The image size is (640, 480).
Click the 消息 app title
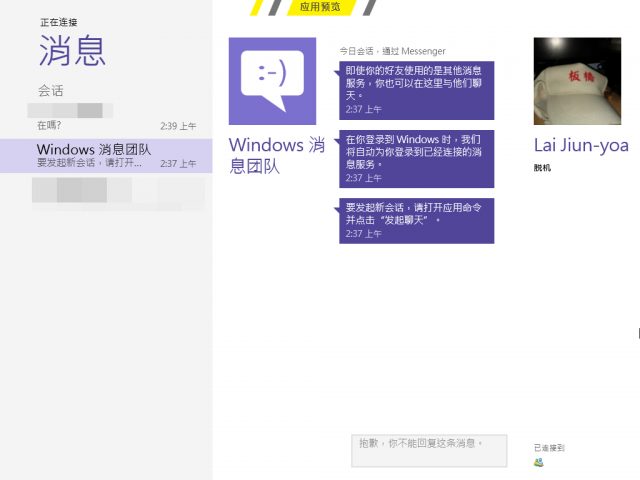click(x=72, y=51)
